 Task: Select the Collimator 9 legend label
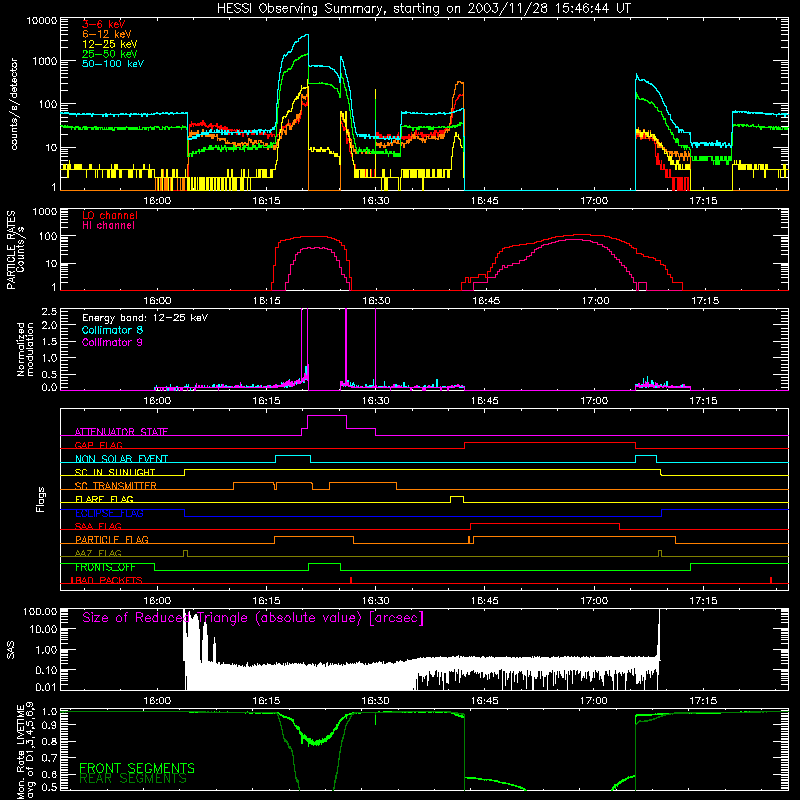point(112,342)
